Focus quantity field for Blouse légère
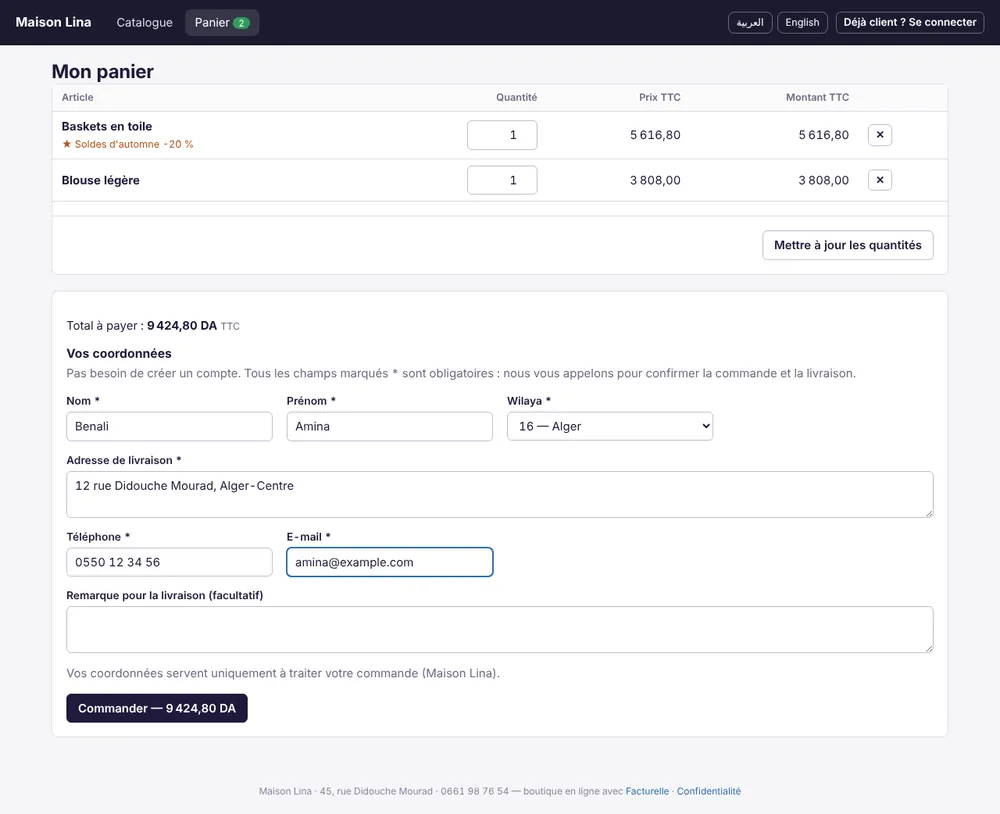The image size is (1000, 814). click(x=502, y=180)
